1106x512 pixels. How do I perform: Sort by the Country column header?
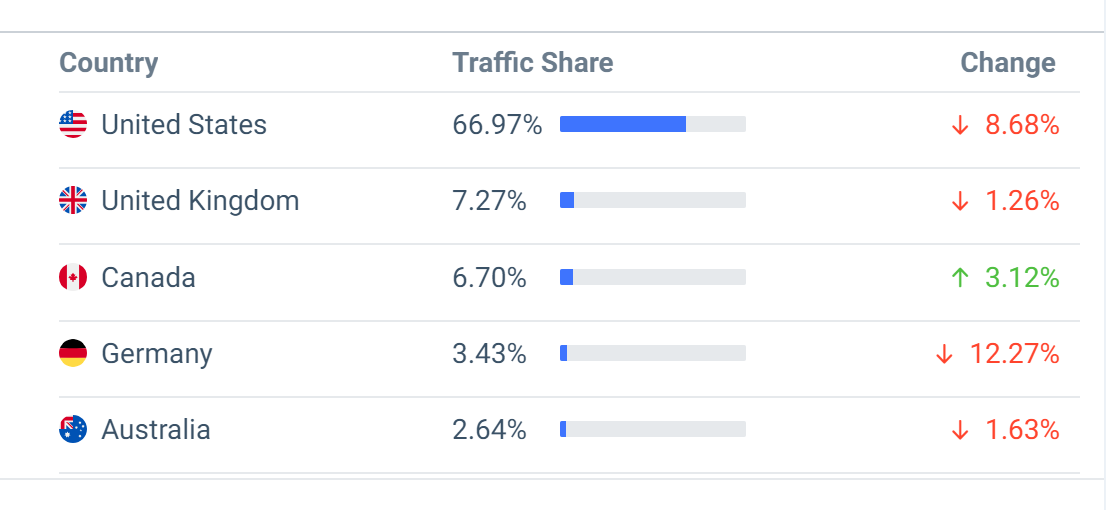coord(108,63)
